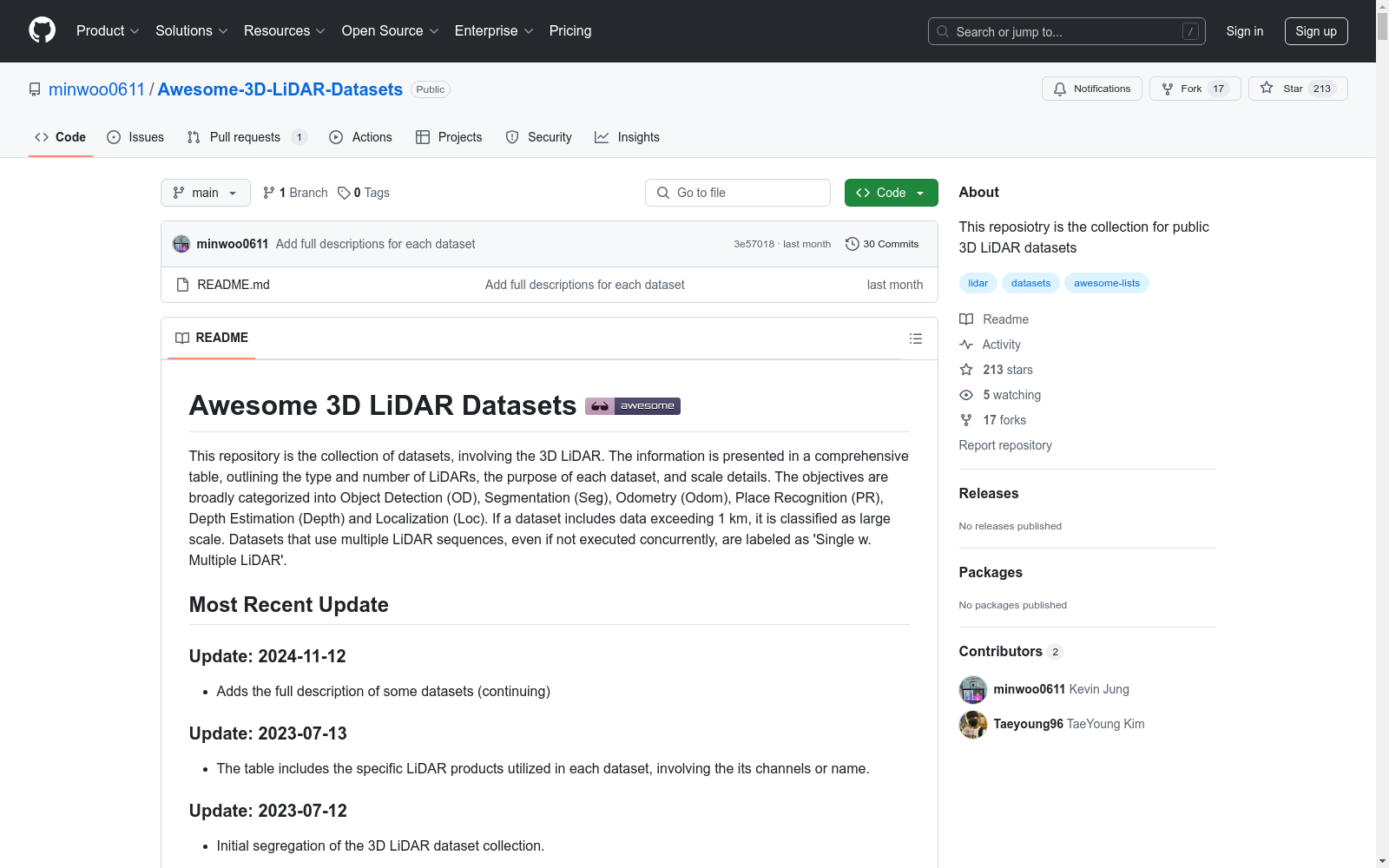
Task: Open the Packages section heading
Action: (991, 572)
